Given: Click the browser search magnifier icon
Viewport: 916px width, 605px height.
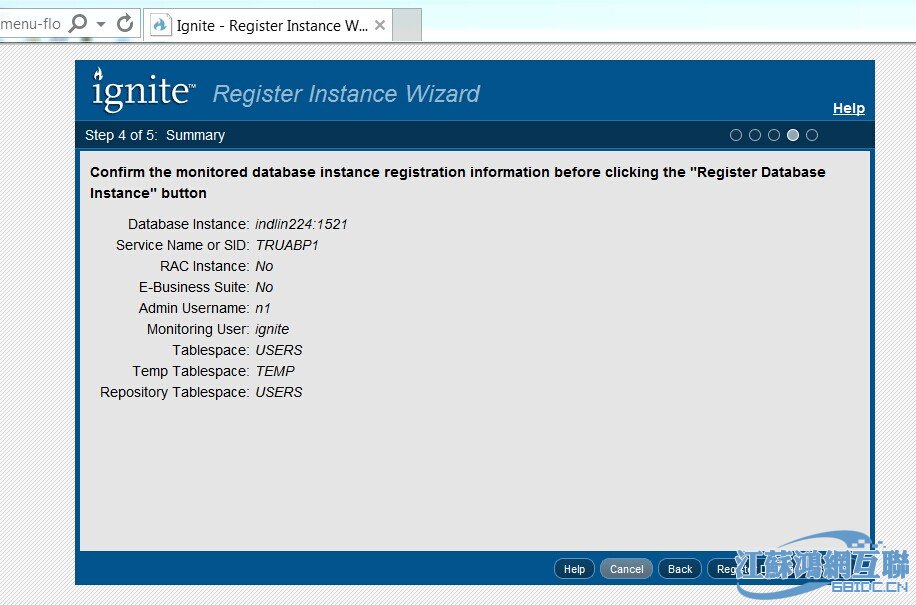Looking at the screenshot, I should (x=78, y=24).
